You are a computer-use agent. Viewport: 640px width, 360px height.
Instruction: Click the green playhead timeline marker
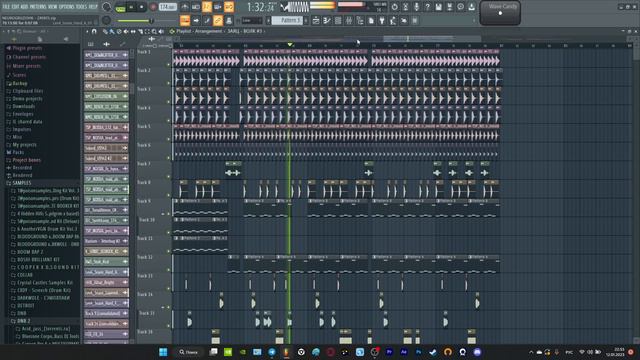coord(290,44)
